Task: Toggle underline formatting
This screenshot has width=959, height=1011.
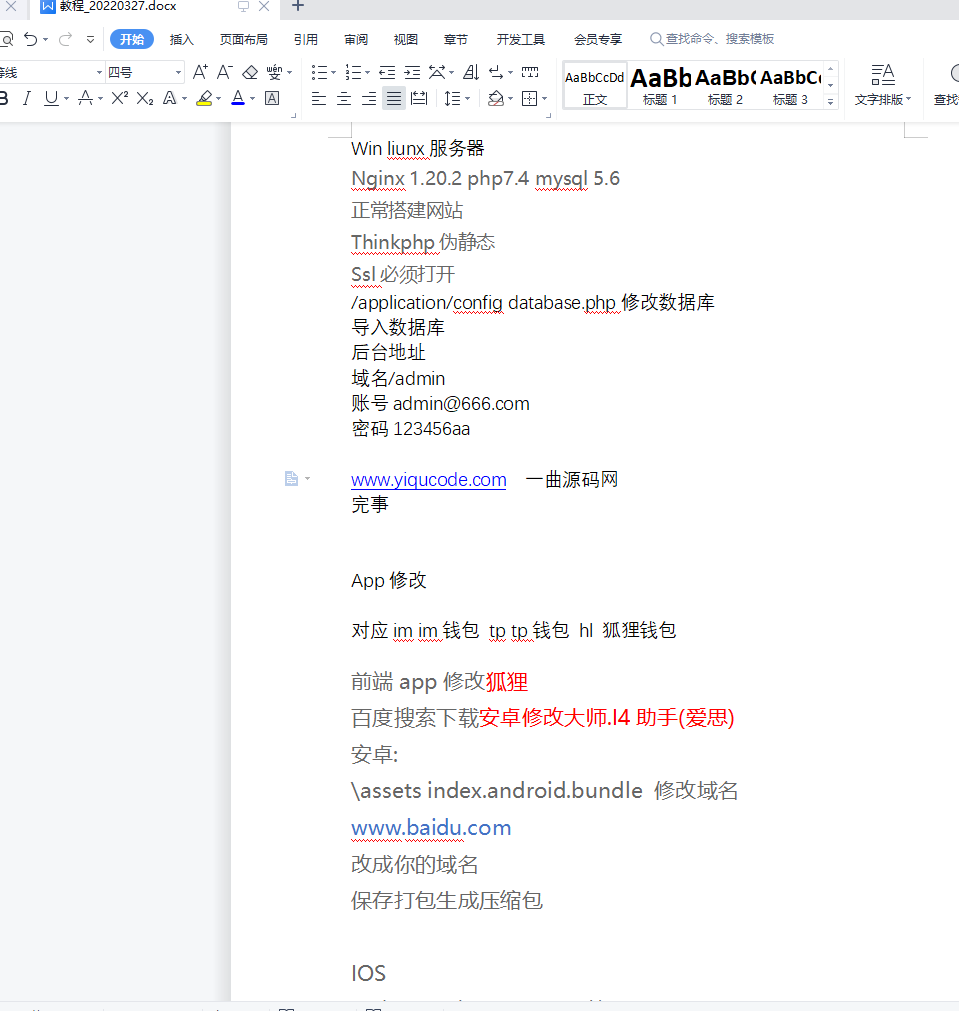Action: 51,99
